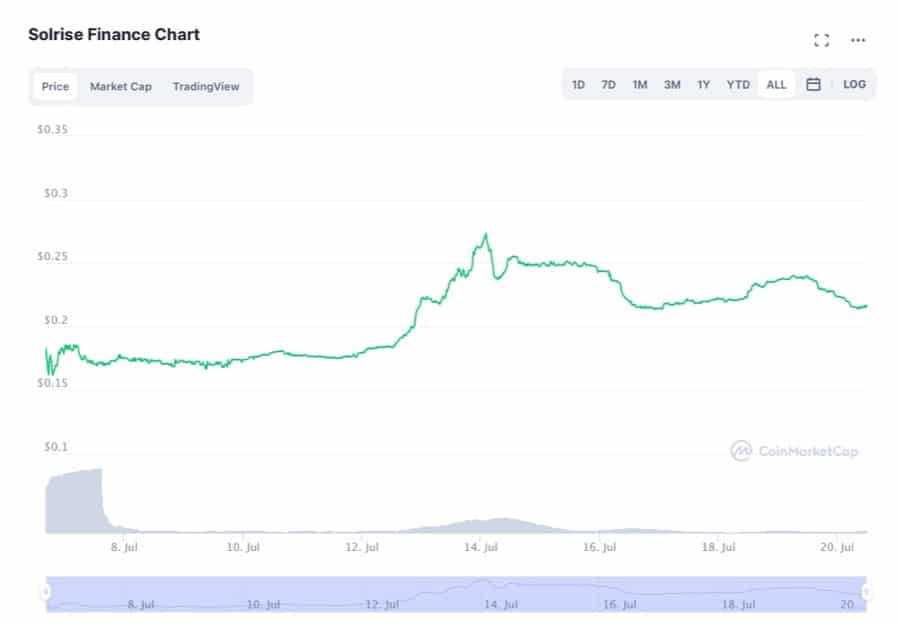Screen dimensions: 900x624
Task: Enter fullscreen chart view
Action: click(822, 40)
